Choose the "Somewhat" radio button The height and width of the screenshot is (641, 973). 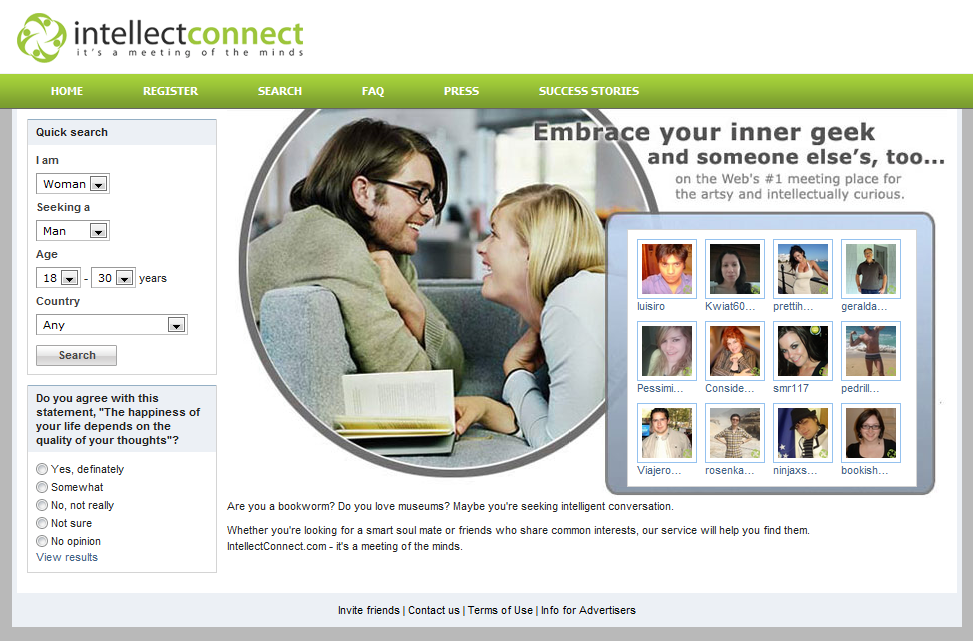point(42,487)
